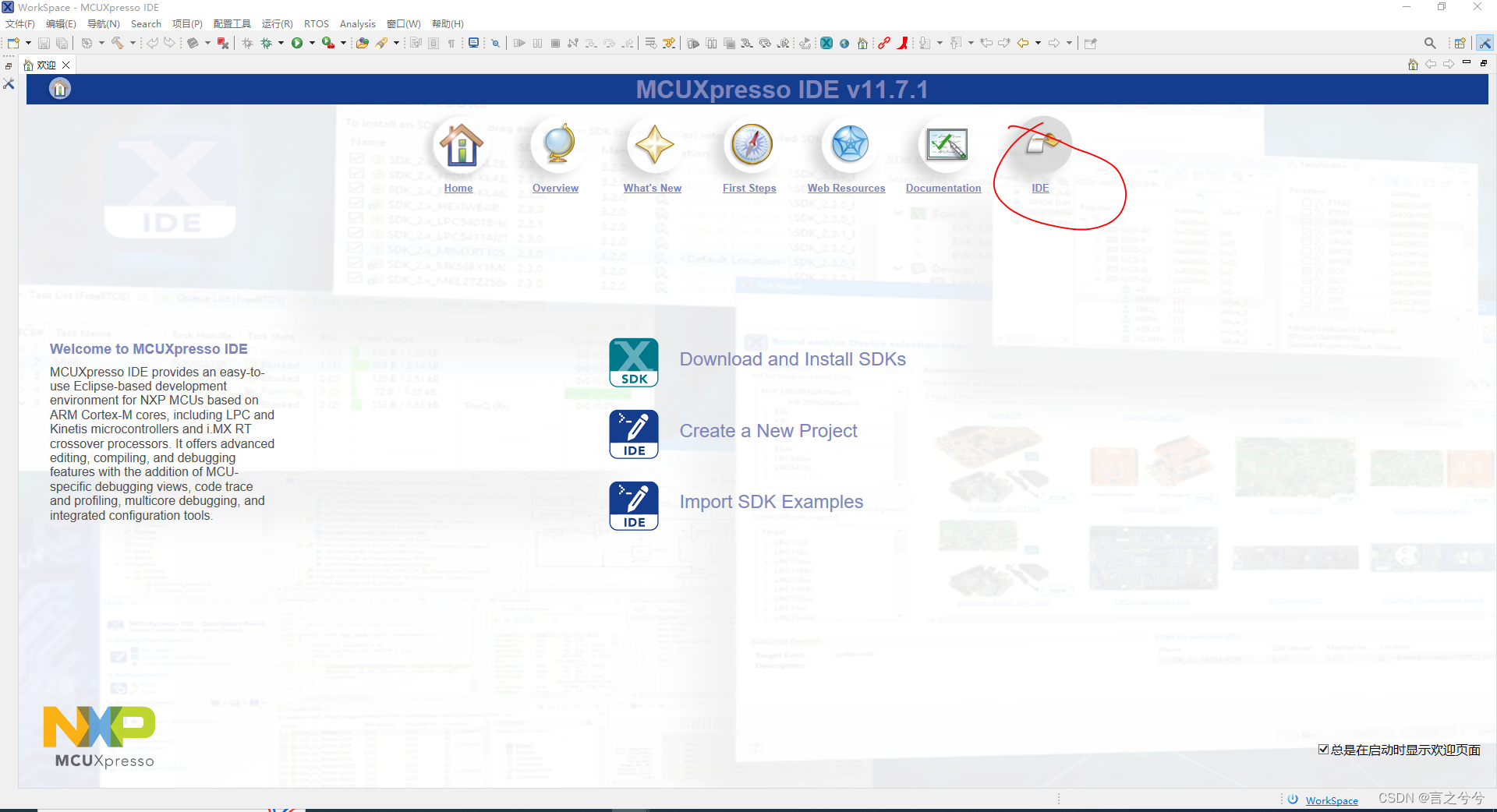Click the red boot icon
The height and width of the screenshot is (812, 1497).
tap(903, 43)
